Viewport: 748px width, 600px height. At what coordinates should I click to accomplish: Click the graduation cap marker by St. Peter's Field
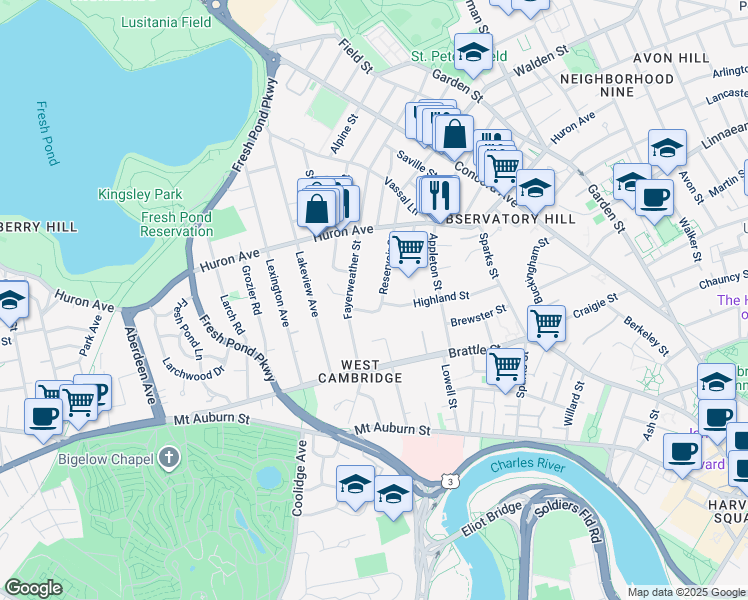coord(473,52)
